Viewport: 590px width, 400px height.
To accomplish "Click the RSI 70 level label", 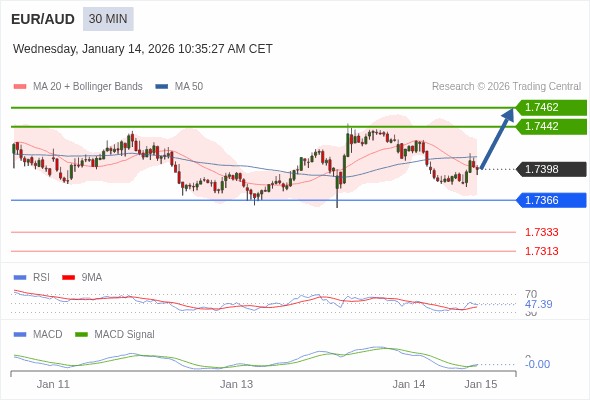I will click(x=531, y=294).
